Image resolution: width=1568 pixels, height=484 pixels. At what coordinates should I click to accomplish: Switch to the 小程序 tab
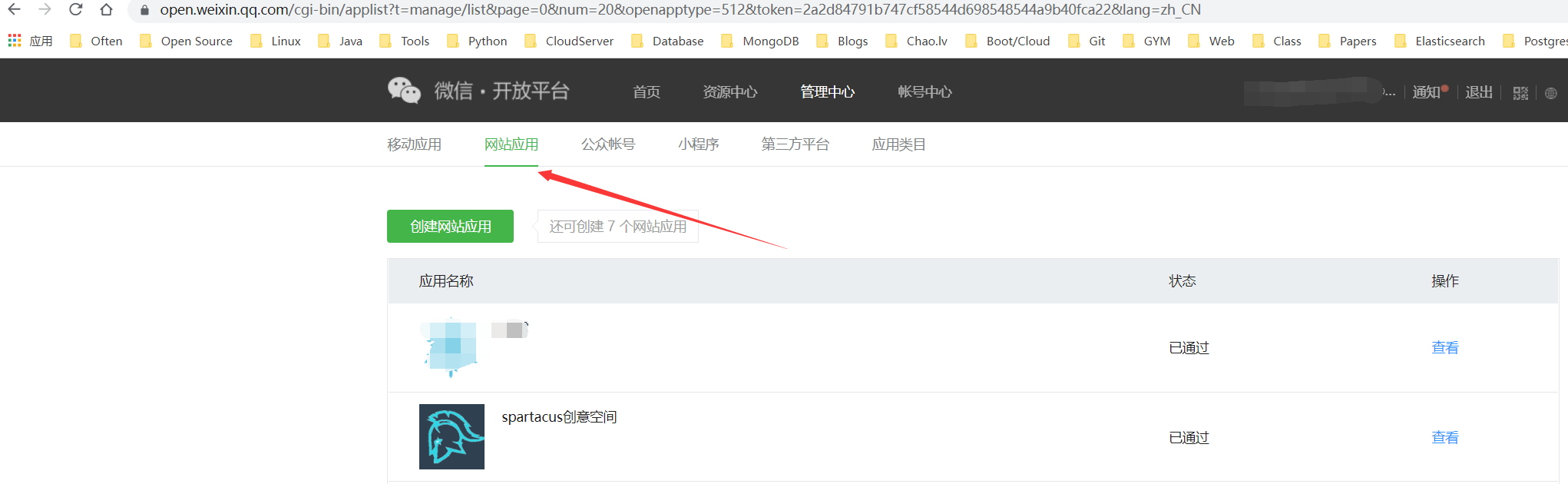(698, 144)
